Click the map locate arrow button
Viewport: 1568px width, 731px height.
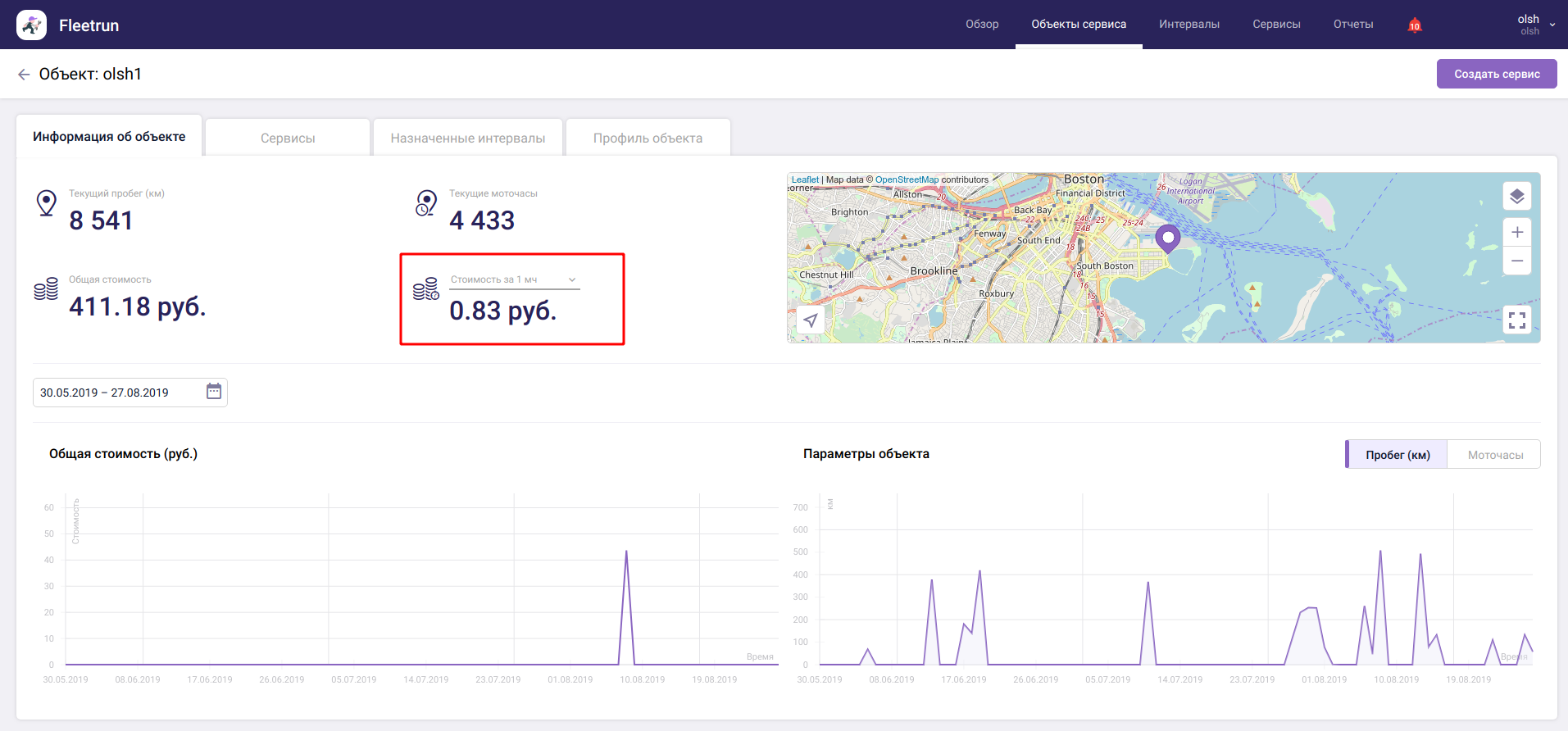(811, 320)
